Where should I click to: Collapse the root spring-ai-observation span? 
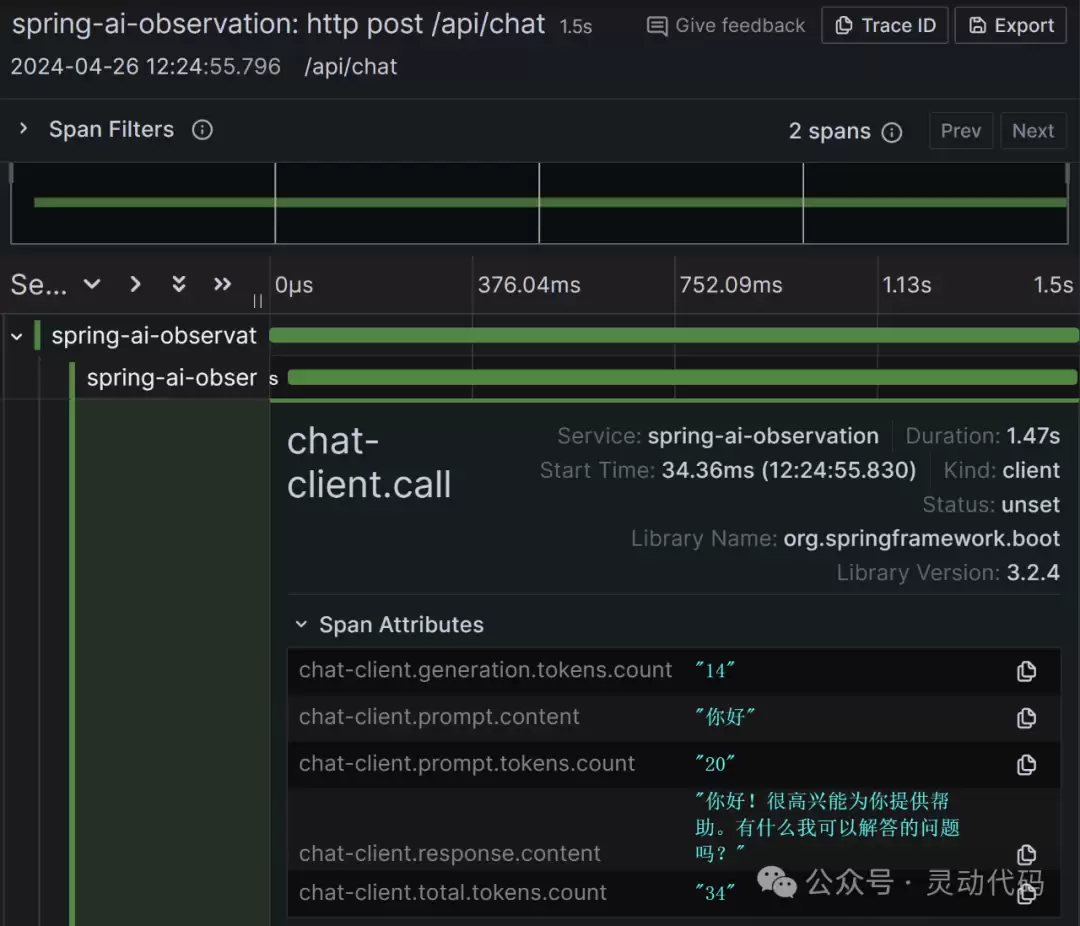click(17, 336)
